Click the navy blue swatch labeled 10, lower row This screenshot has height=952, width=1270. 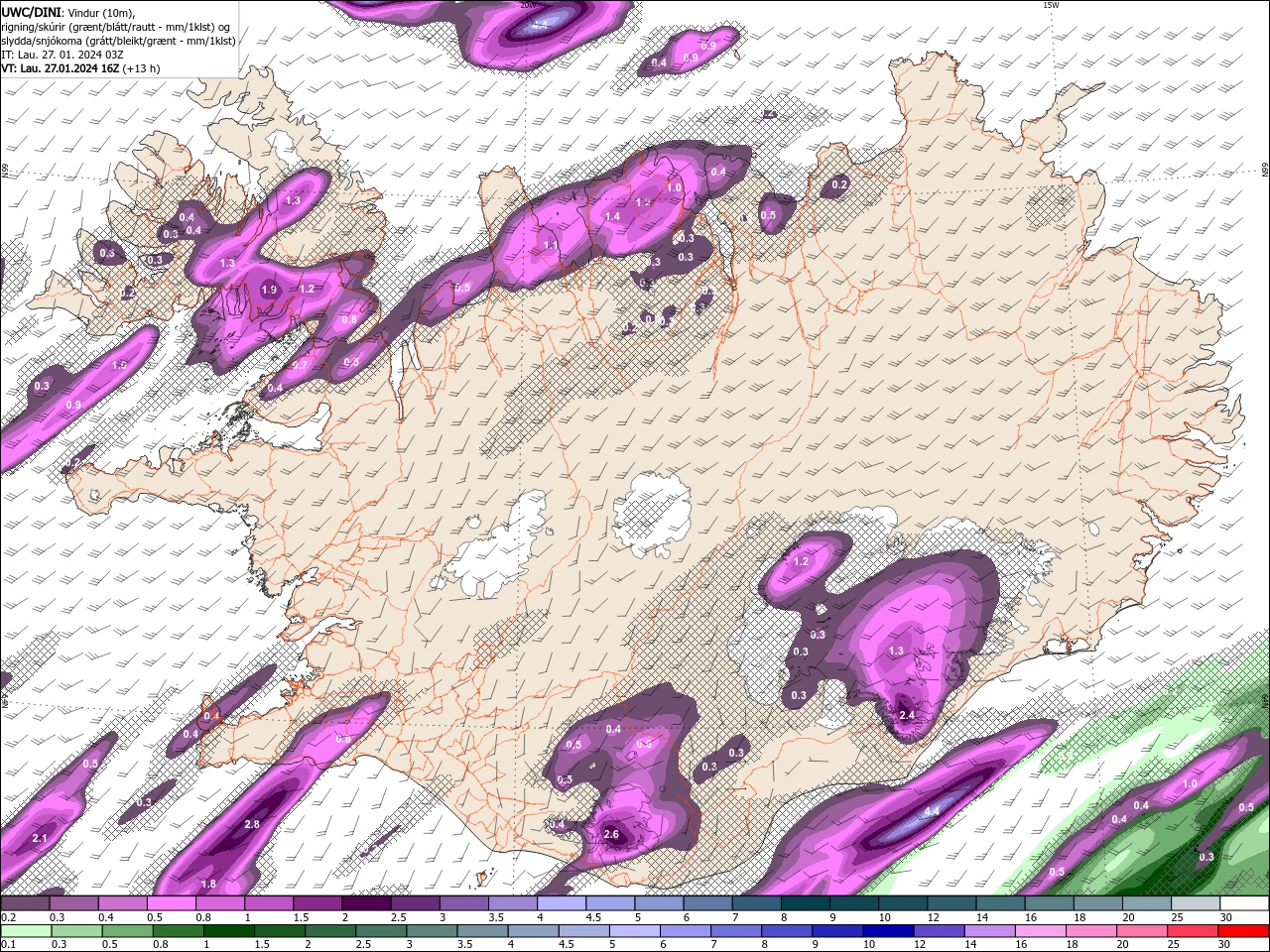pos(886,931)
